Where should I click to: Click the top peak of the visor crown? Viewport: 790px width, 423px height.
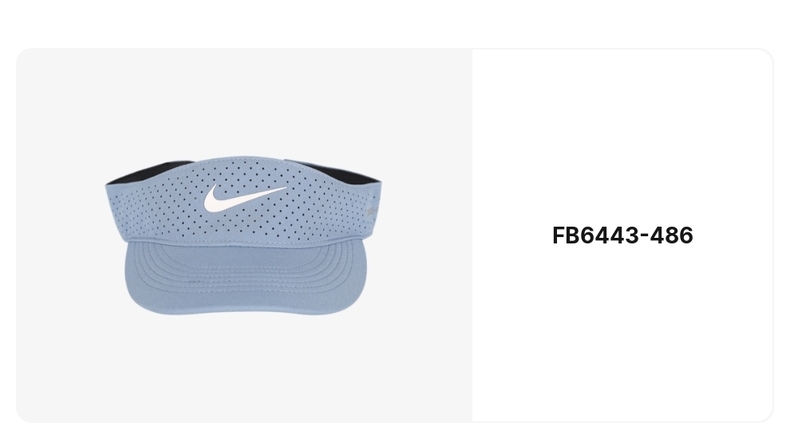(x=244, y=160)
